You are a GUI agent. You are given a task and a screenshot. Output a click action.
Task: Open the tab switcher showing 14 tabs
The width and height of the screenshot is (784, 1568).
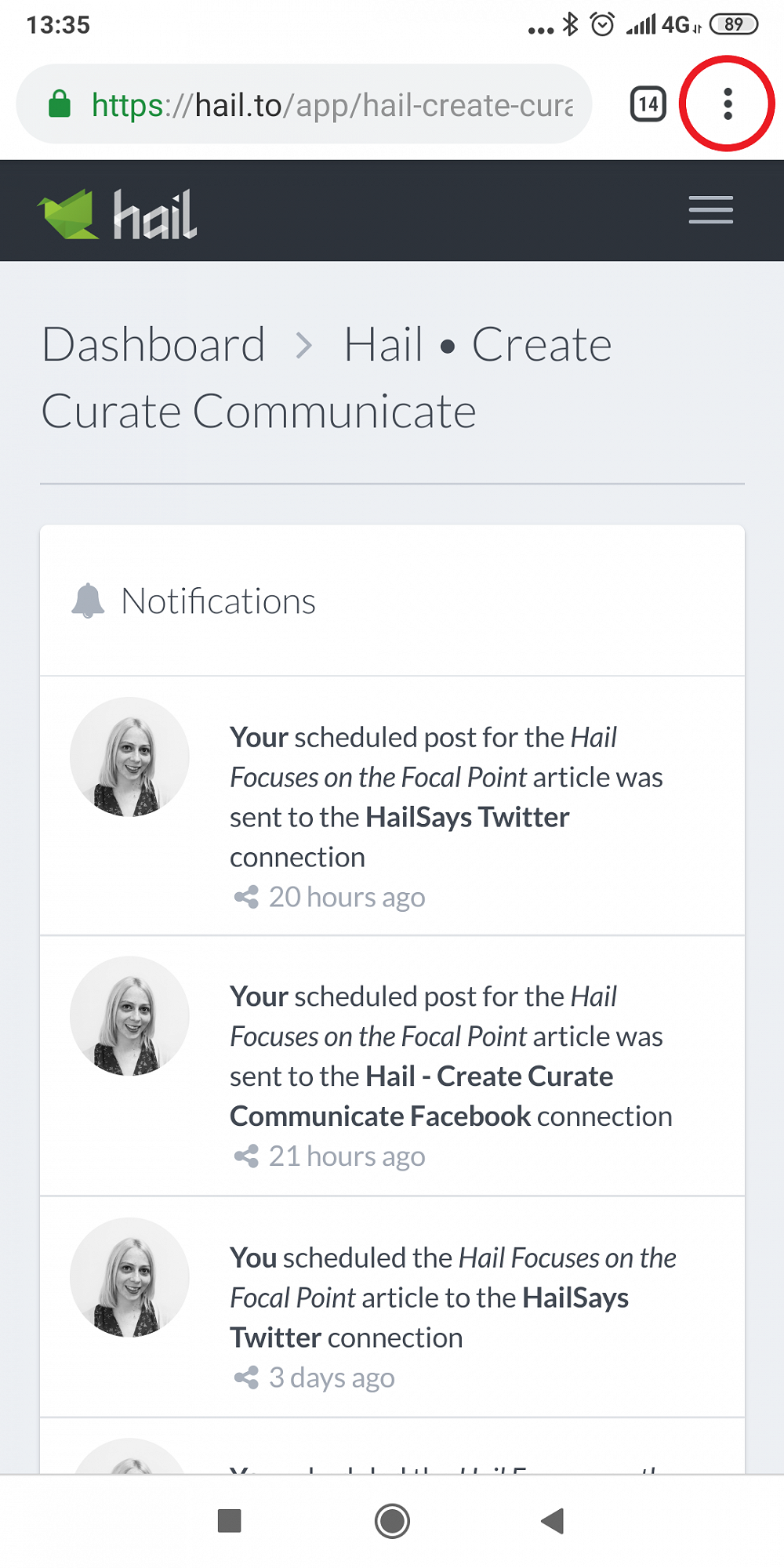648,104
